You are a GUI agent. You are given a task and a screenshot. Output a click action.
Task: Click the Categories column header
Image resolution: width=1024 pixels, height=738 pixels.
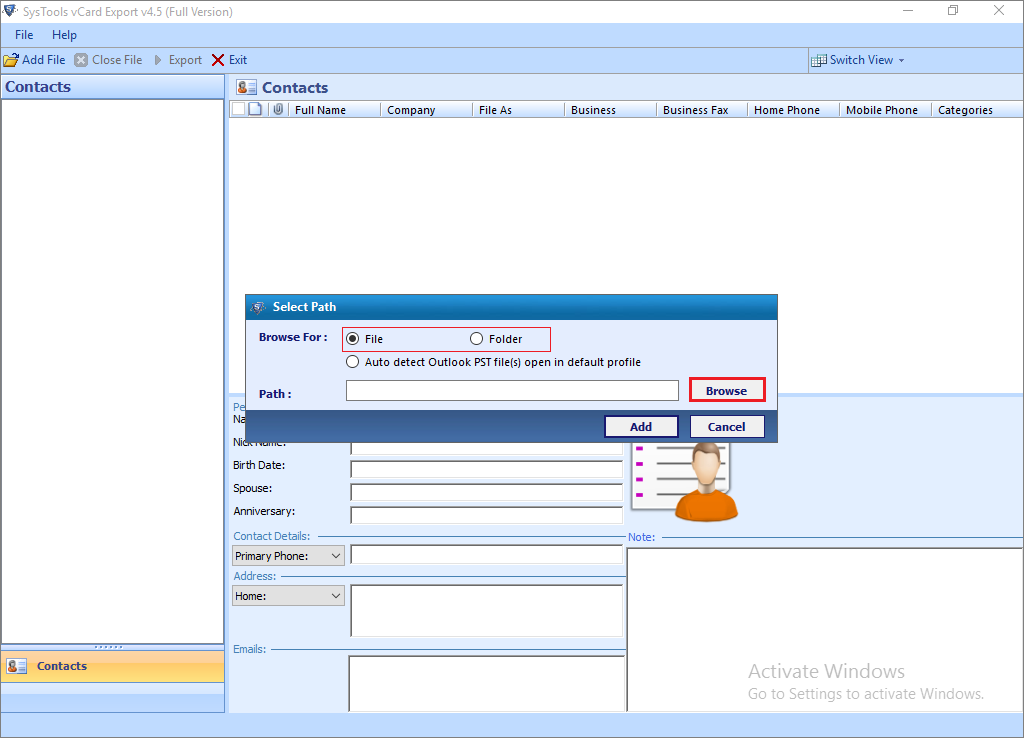978,110
